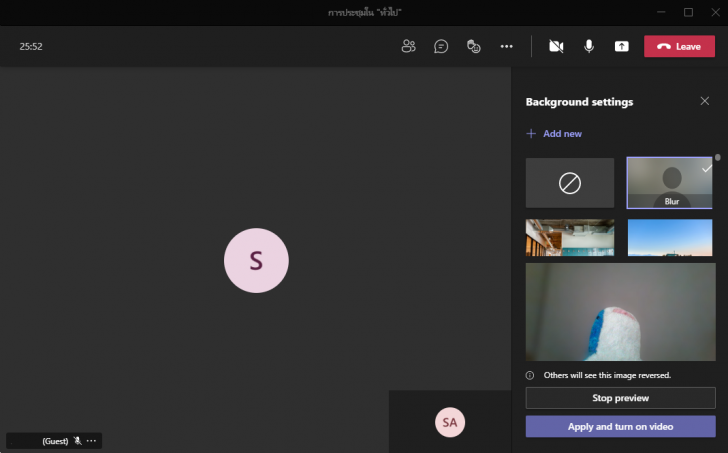728x453 pixels.
Task: Click Add new background link
Action: 562,134
